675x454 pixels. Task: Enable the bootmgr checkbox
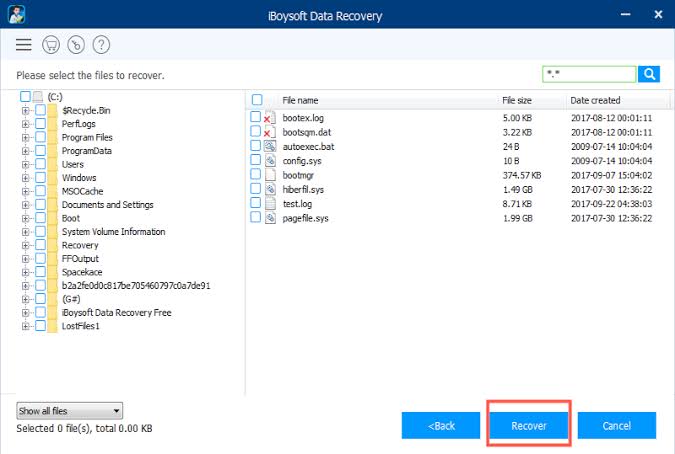255,174
